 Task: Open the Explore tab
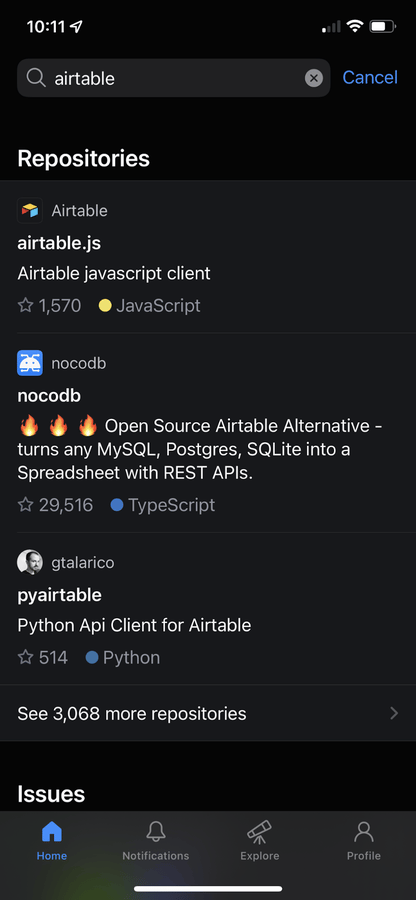259,840
